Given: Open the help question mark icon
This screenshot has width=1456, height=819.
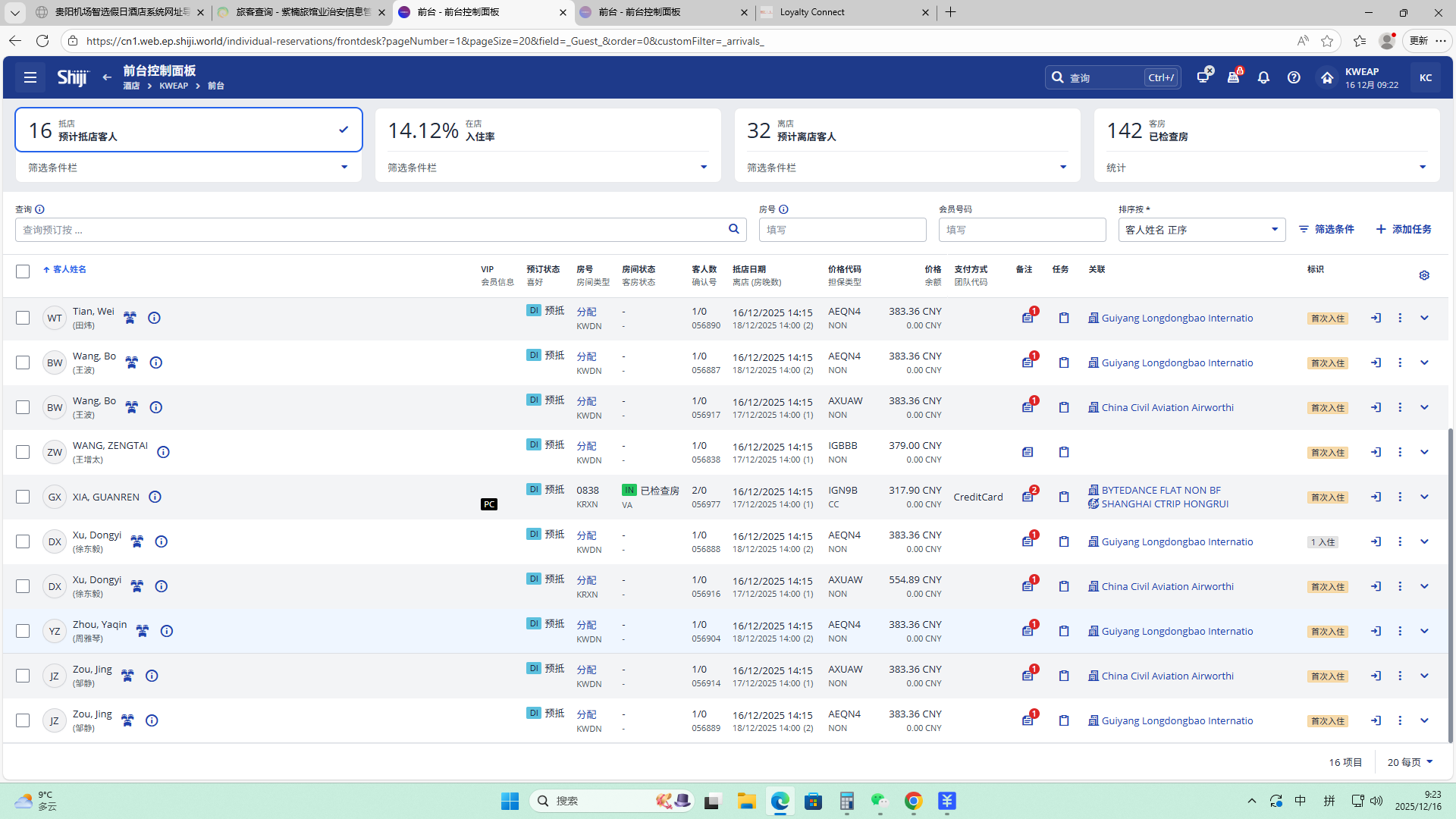Looking at the screenshot, I should [1294, 77].
